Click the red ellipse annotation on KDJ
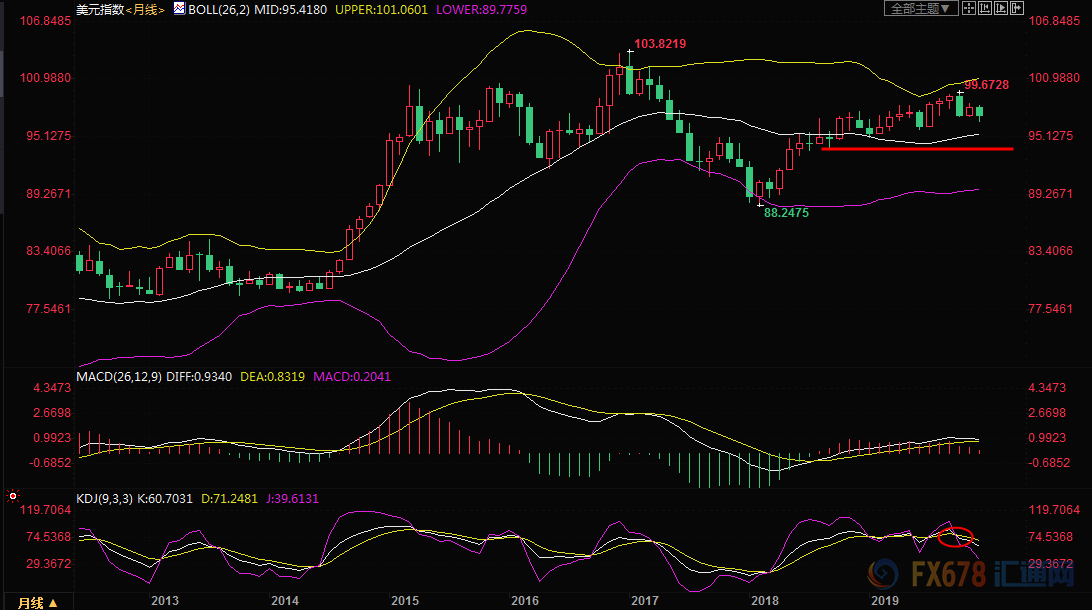This screenshot has width=1092, height=610. tap(958, 537)
